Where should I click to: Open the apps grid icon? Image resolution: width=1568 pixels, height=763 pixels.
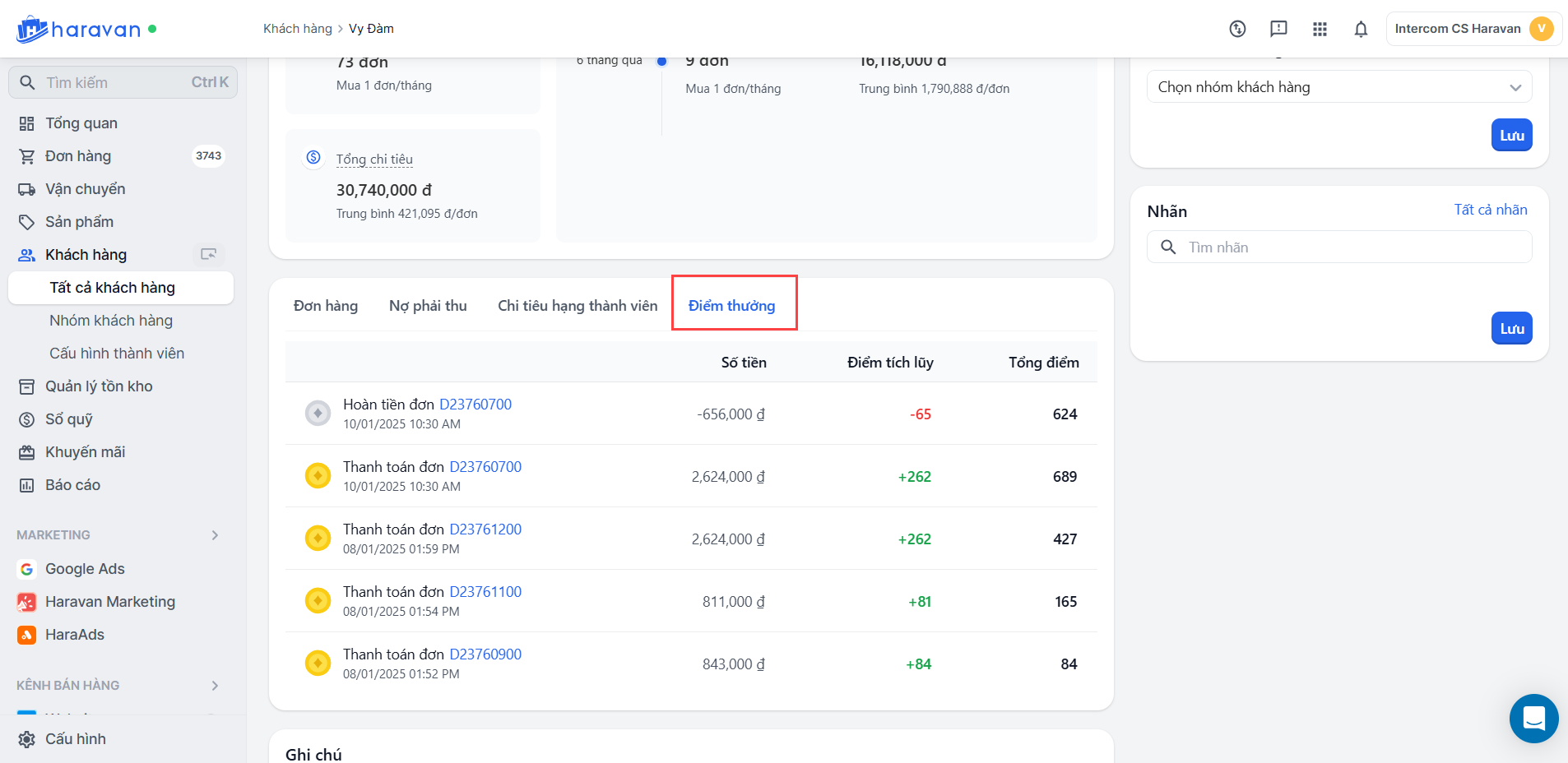(x=1320, y=30)
